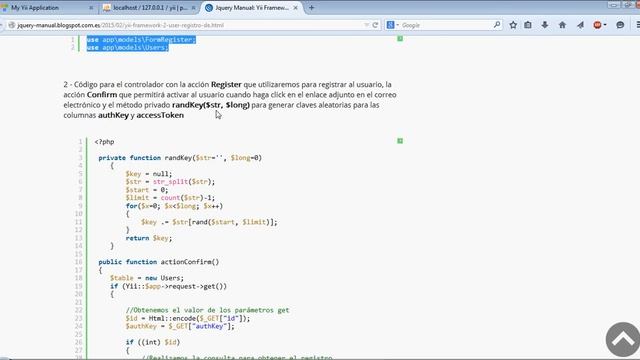Screen dimensions: 640x360
Task: Click the if (Yii::$app->request->get()) line
Action: [x=168, y=286]
